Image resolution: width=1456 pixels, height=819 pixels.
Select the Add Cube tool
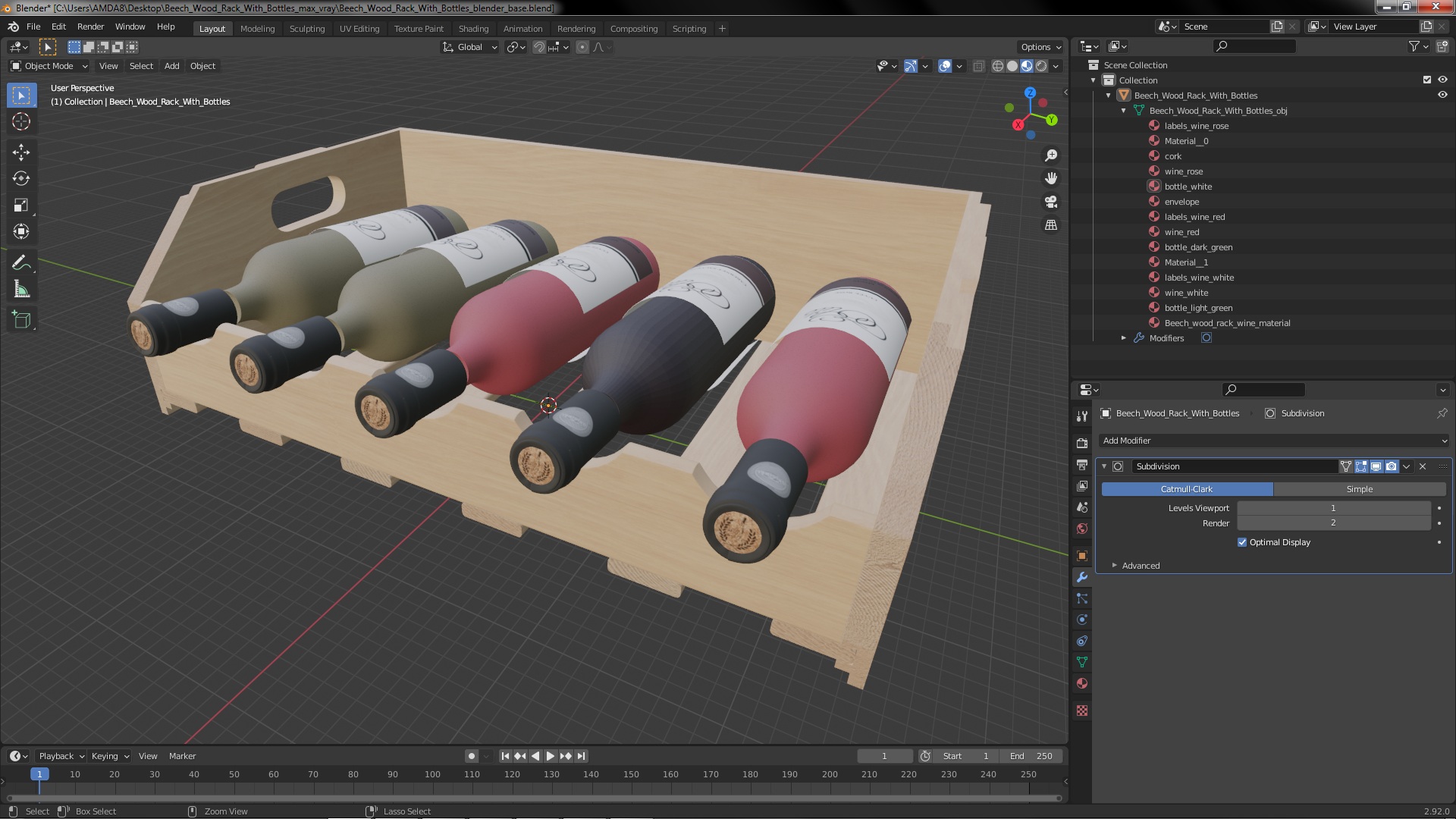coord(21,320)
